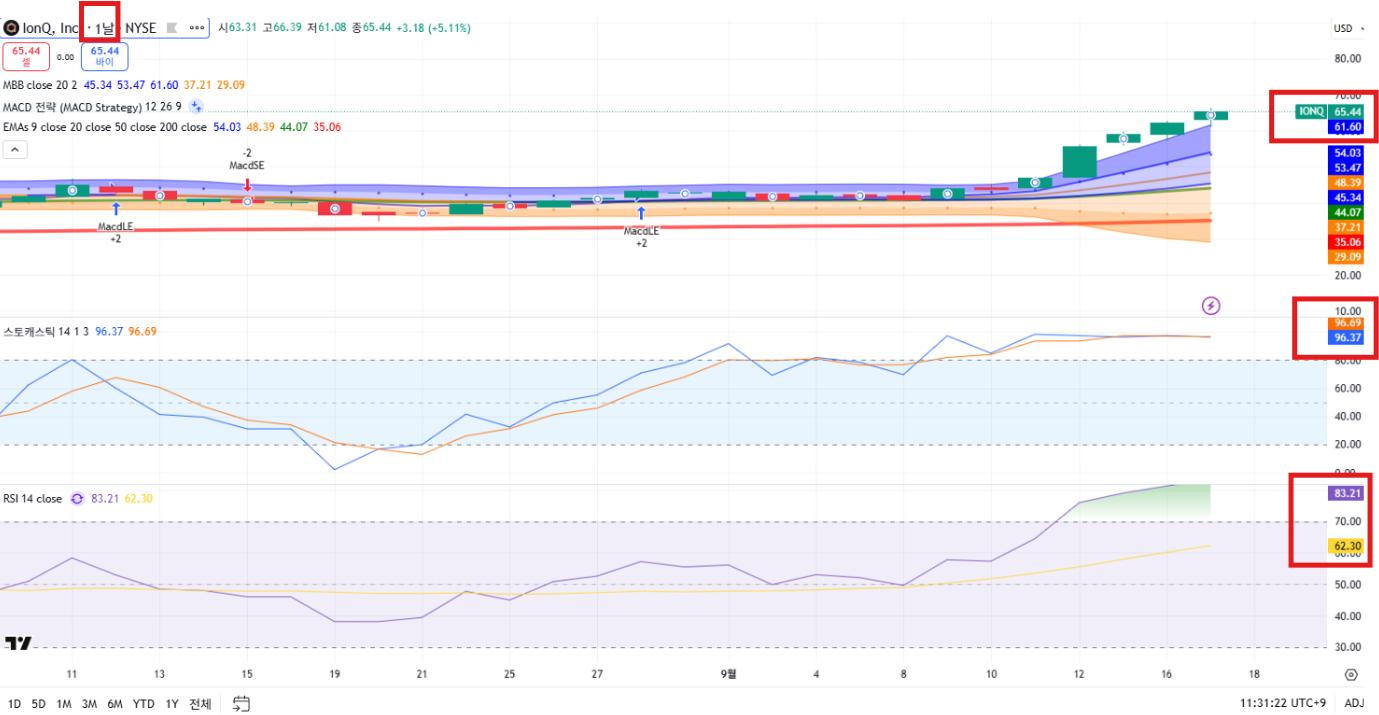The image size is (1379, 715).
Task: Click the 저61.08 low price value
Action: (x=327, y=28)
